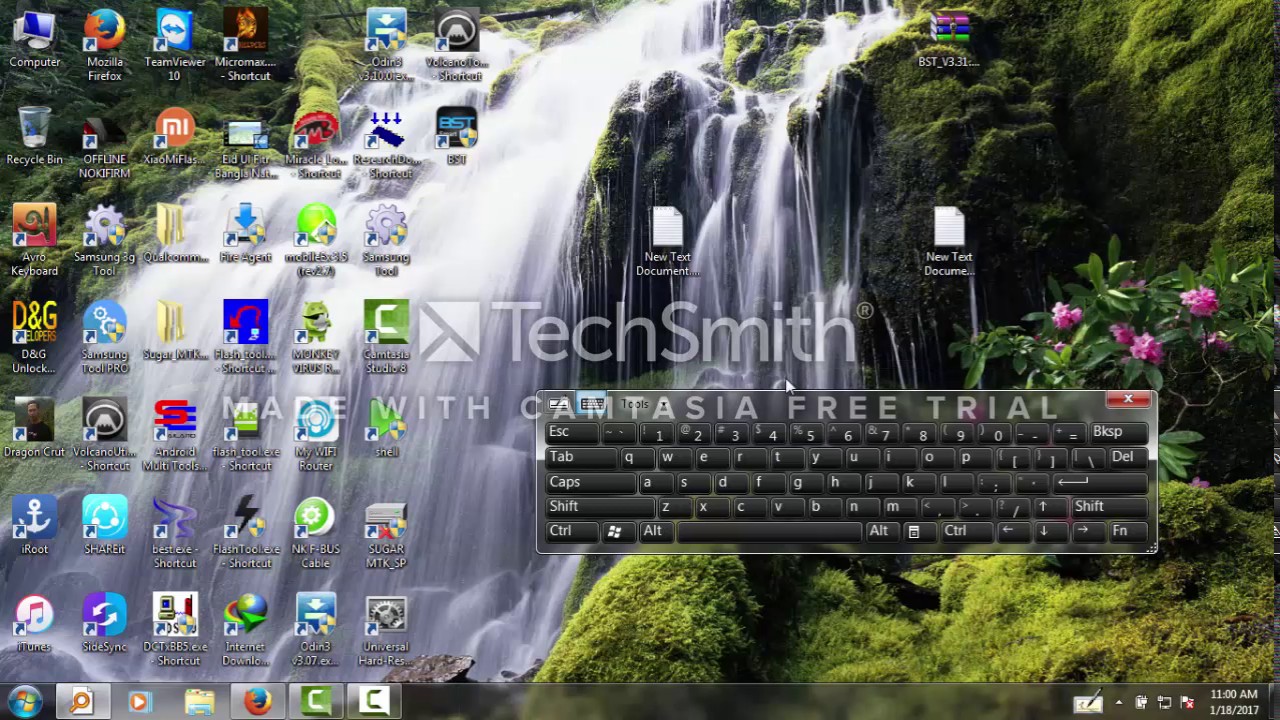Open File Explorer from the taskbar
The image size is (1280, 720).
(x=199, y=702)
